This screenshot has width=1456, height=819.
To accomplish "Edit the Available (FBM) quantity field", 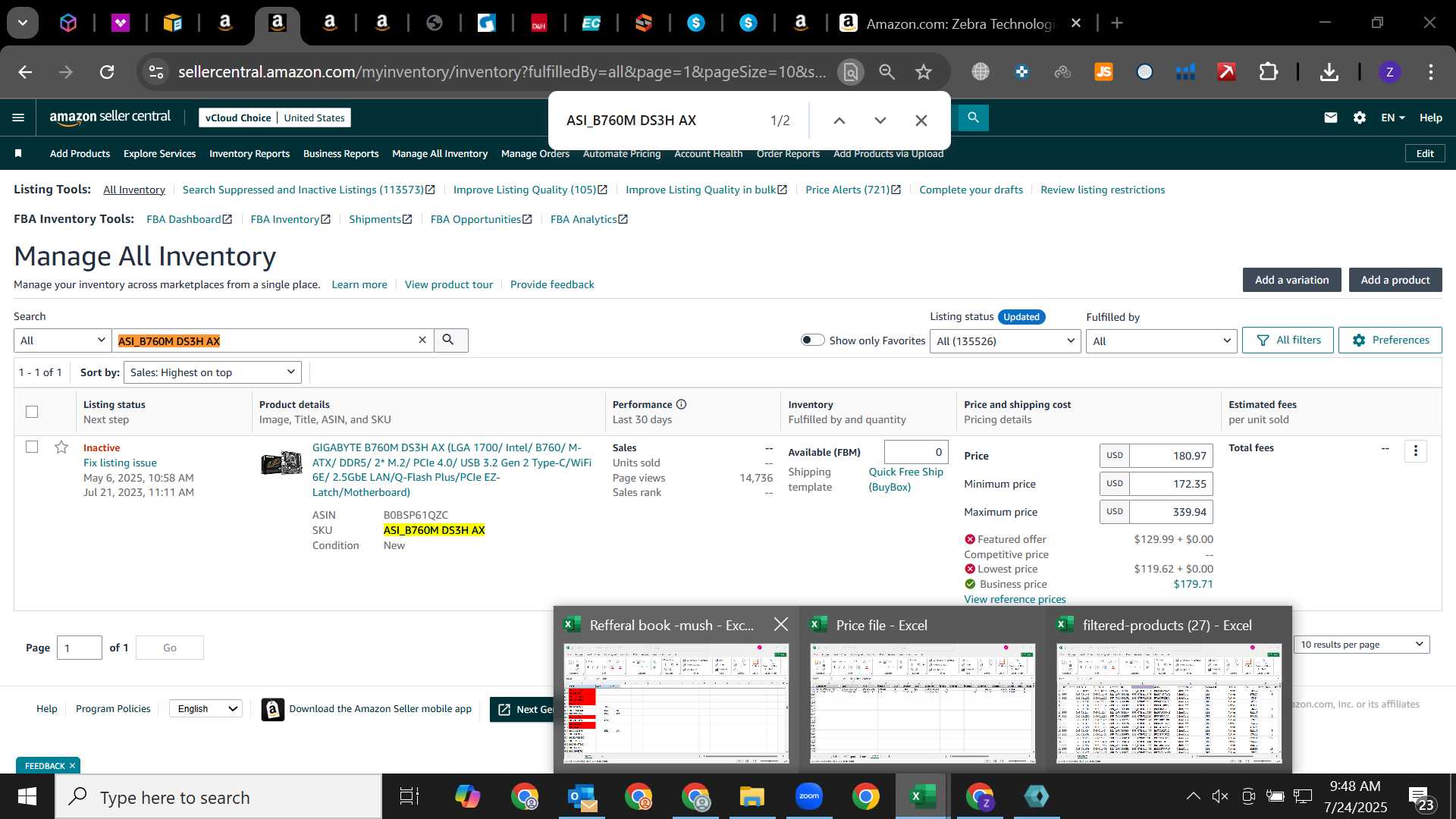I will click(915, 452).
